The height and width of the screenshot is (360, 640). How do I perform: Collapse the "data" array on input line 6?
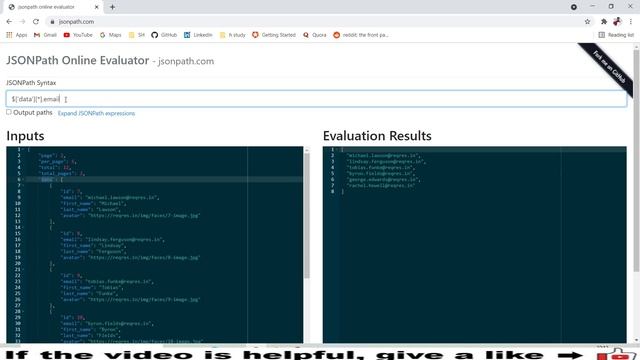23,179
